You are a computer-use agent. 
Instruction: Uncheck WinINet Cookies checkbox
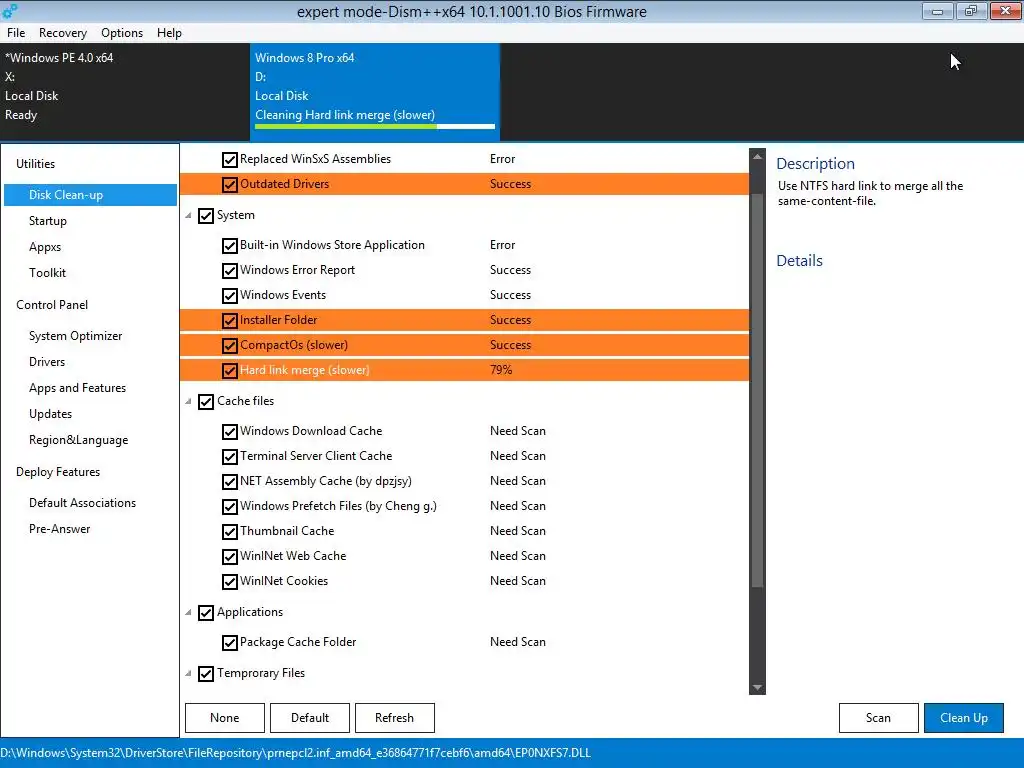229,581
